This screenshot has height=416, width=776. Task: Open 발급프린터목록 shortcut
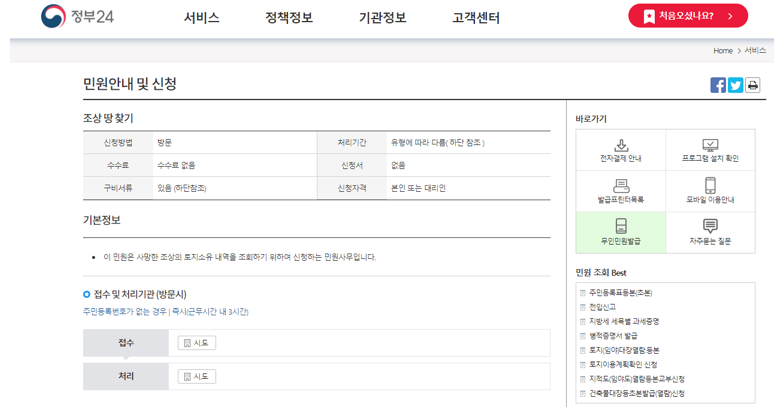(x=621, y=191)
